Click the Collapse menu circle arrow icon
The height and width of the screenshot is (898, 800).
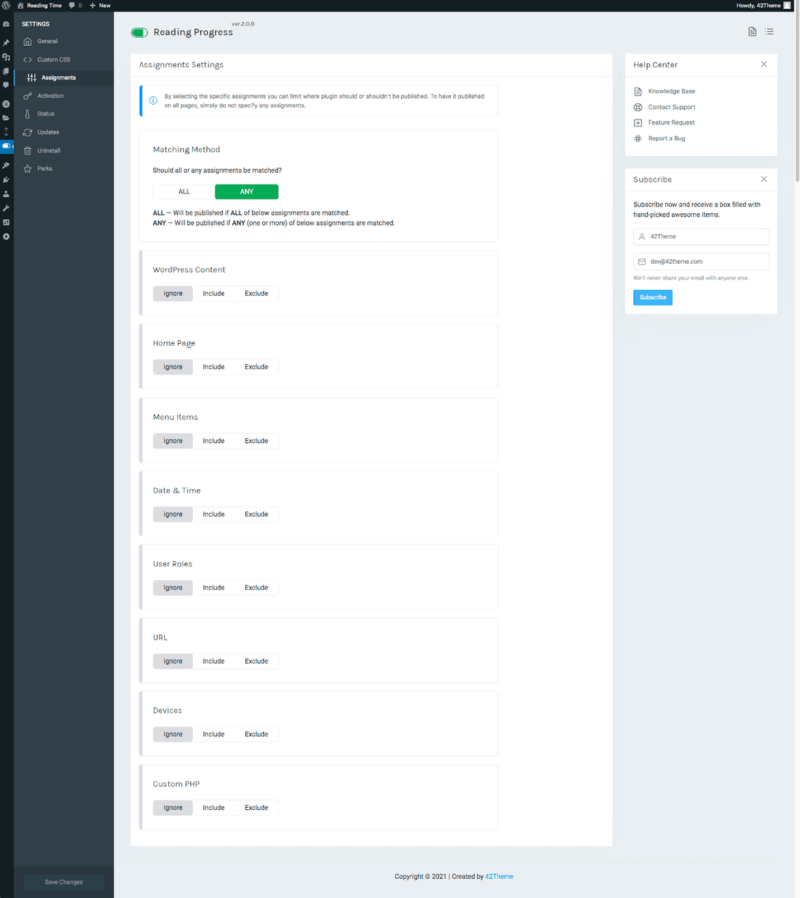coord(6,237)
